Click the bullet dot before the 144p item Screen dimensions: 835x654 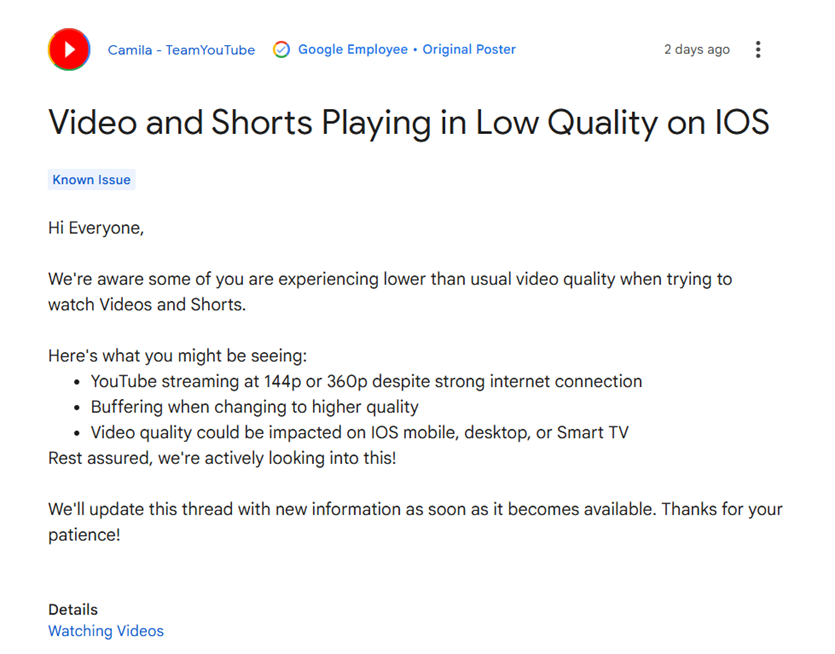tap(78, 382)
